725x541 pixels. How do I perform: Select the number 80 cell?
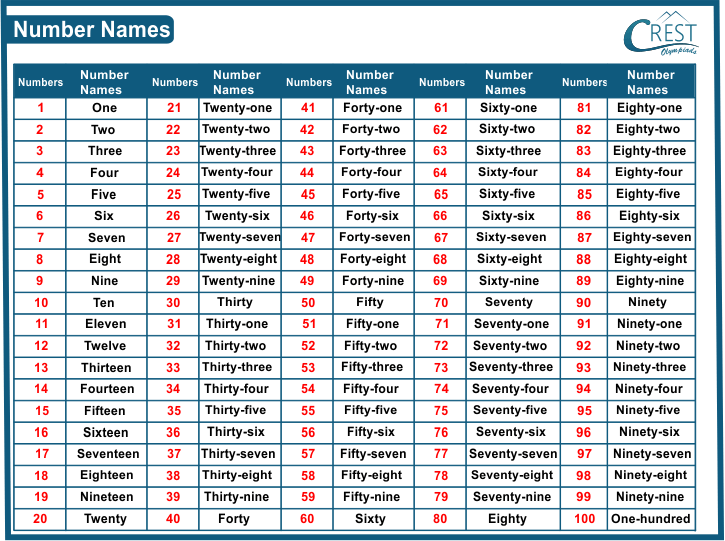pos(441,519)
